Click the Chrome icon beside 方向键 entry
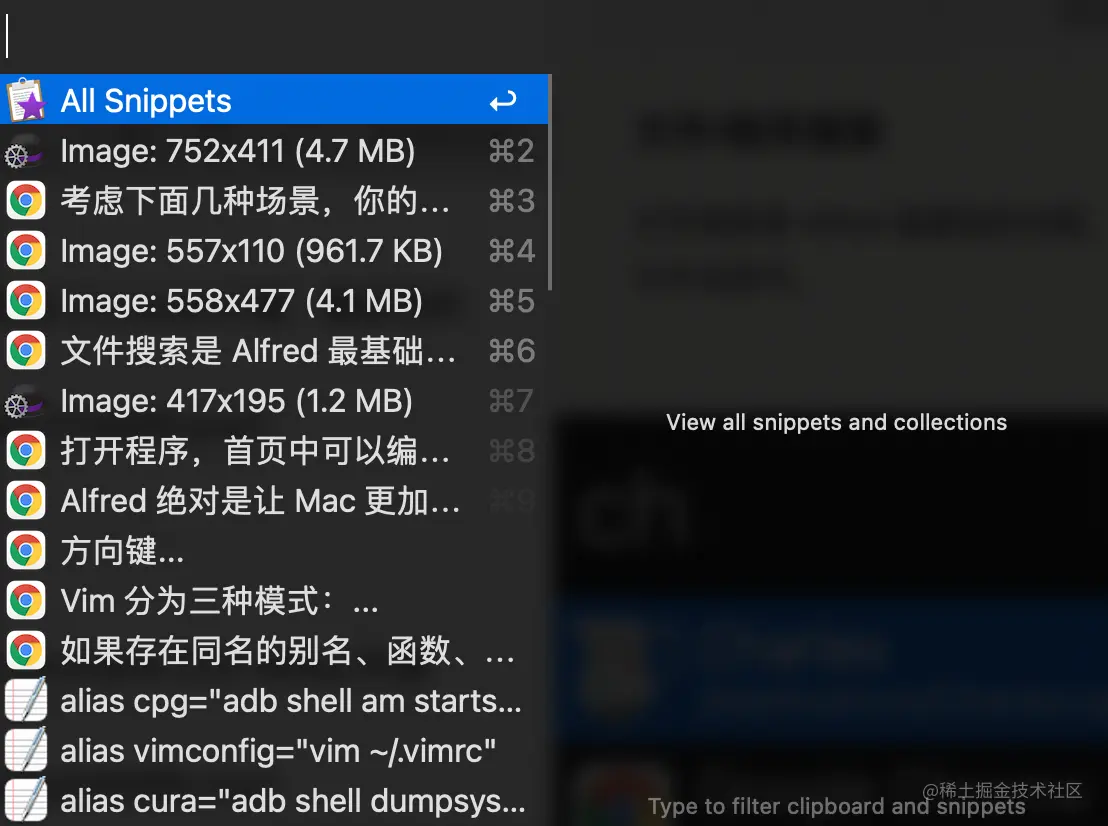 26,551
